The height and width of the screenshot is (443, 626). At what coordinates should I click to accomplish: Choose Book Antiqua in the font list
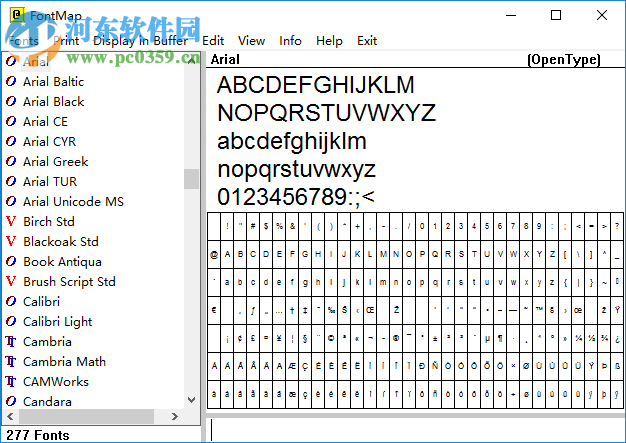[62, 261]
